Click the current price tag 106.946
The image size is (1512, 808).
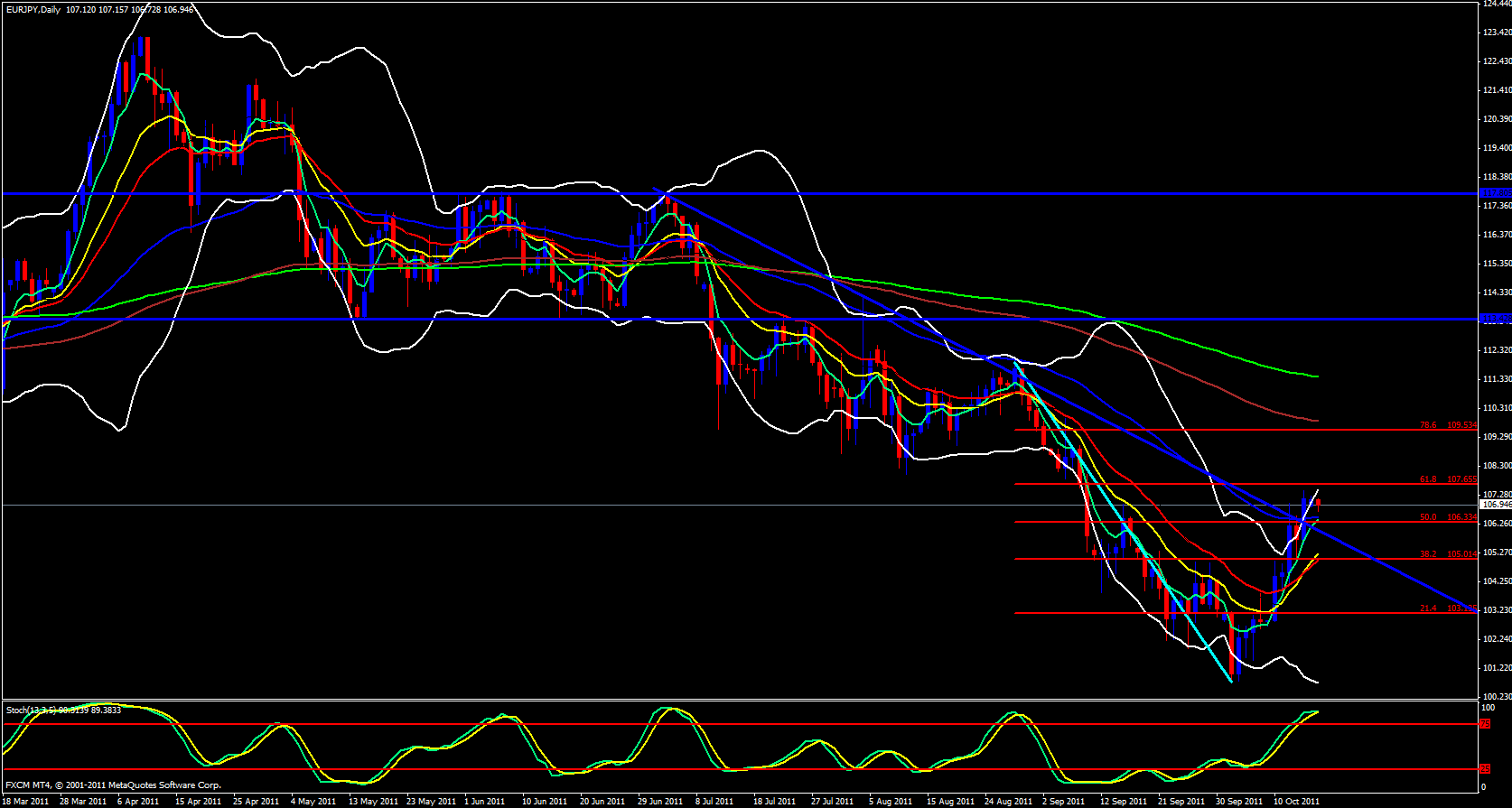point(1496,505)
